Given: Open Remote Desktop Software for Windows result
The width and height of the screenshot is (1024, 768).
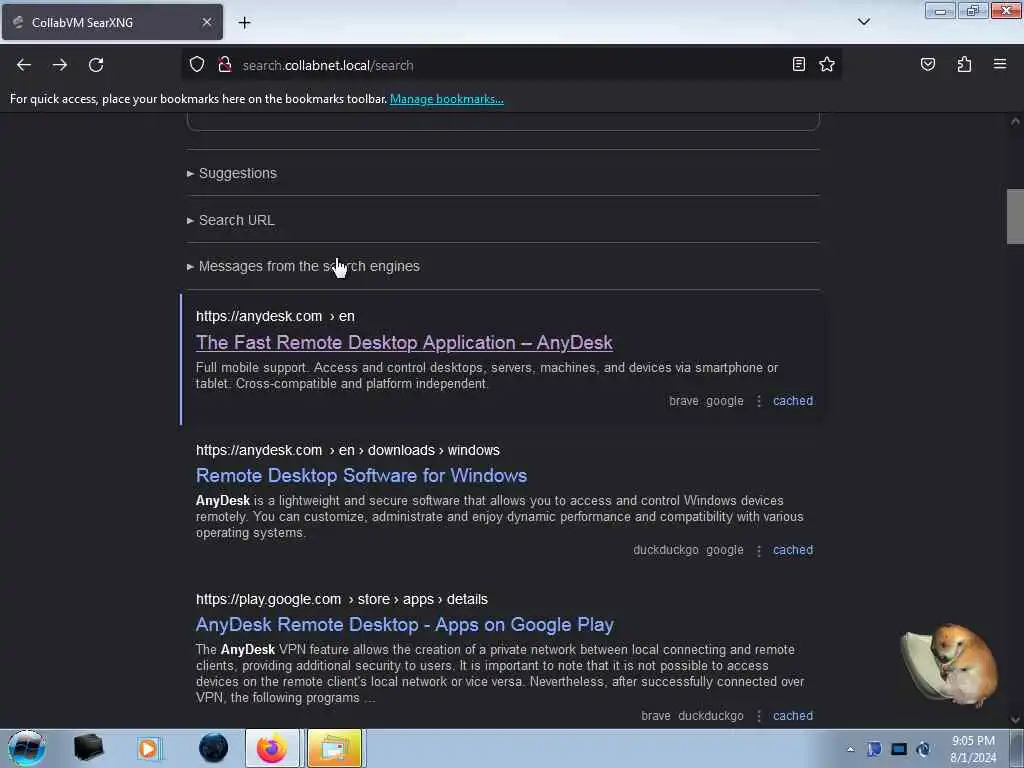Looking at the screenshot, I should 361,475.
